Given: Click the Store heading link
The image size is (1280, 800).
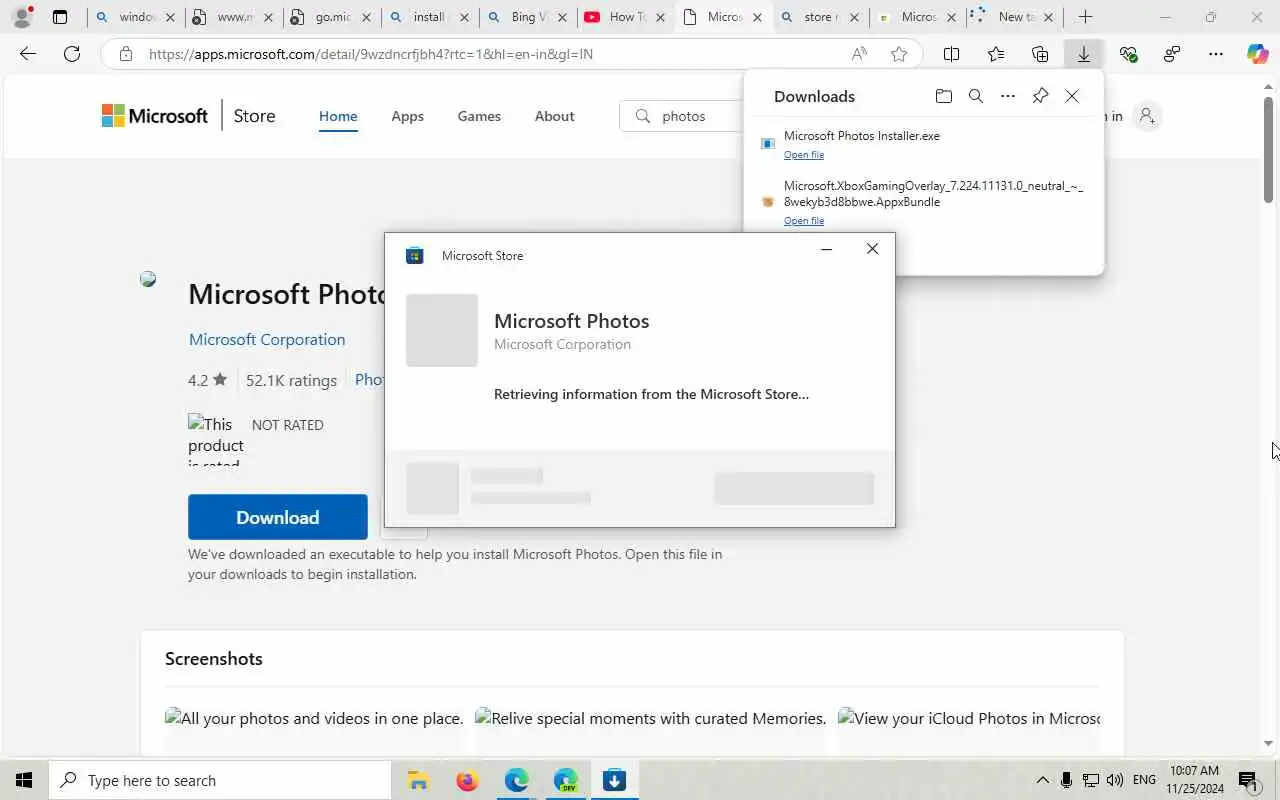Looking at the screenshot, I should [x=254, y=116].
